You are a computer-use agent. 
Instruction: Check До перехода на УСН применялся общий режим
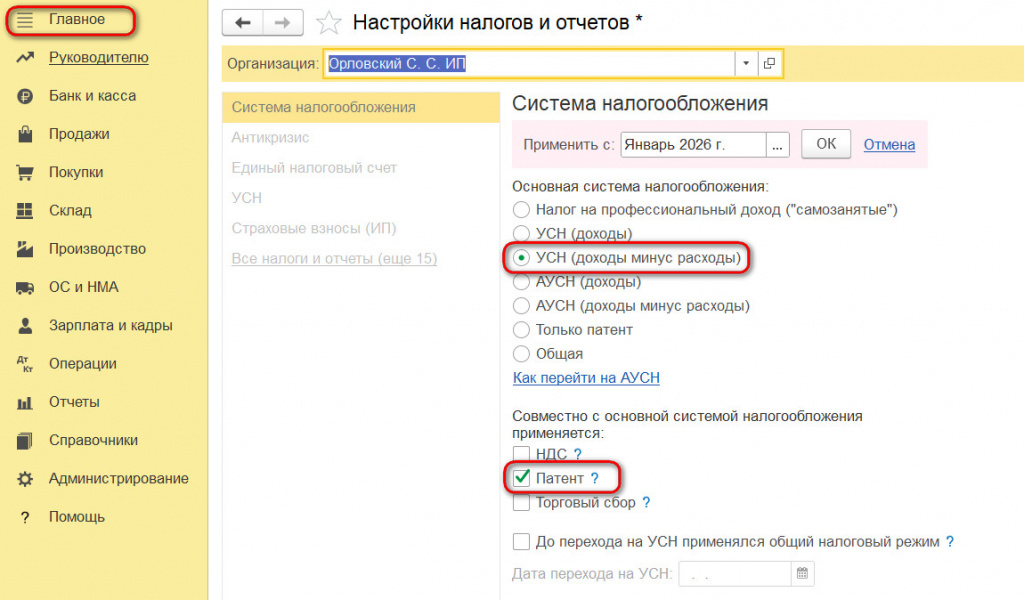tap(521, 541)
